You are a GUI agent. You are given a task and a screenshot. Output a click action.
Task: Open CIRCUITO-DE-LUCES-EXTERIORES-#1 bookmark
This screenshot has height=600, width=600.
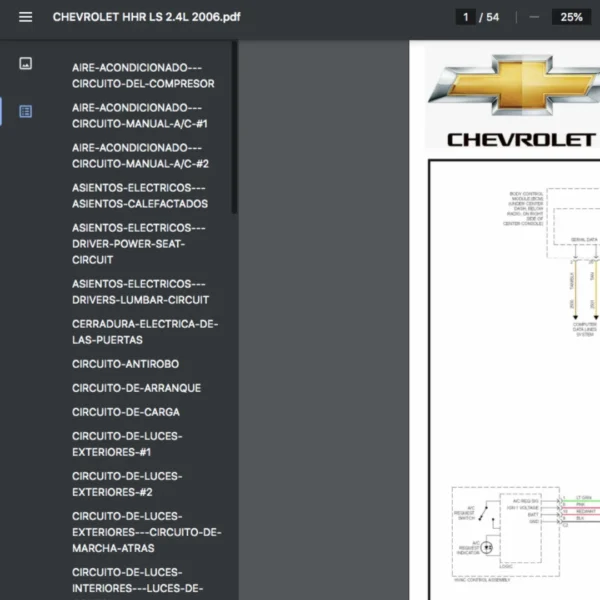coord(127,444)
